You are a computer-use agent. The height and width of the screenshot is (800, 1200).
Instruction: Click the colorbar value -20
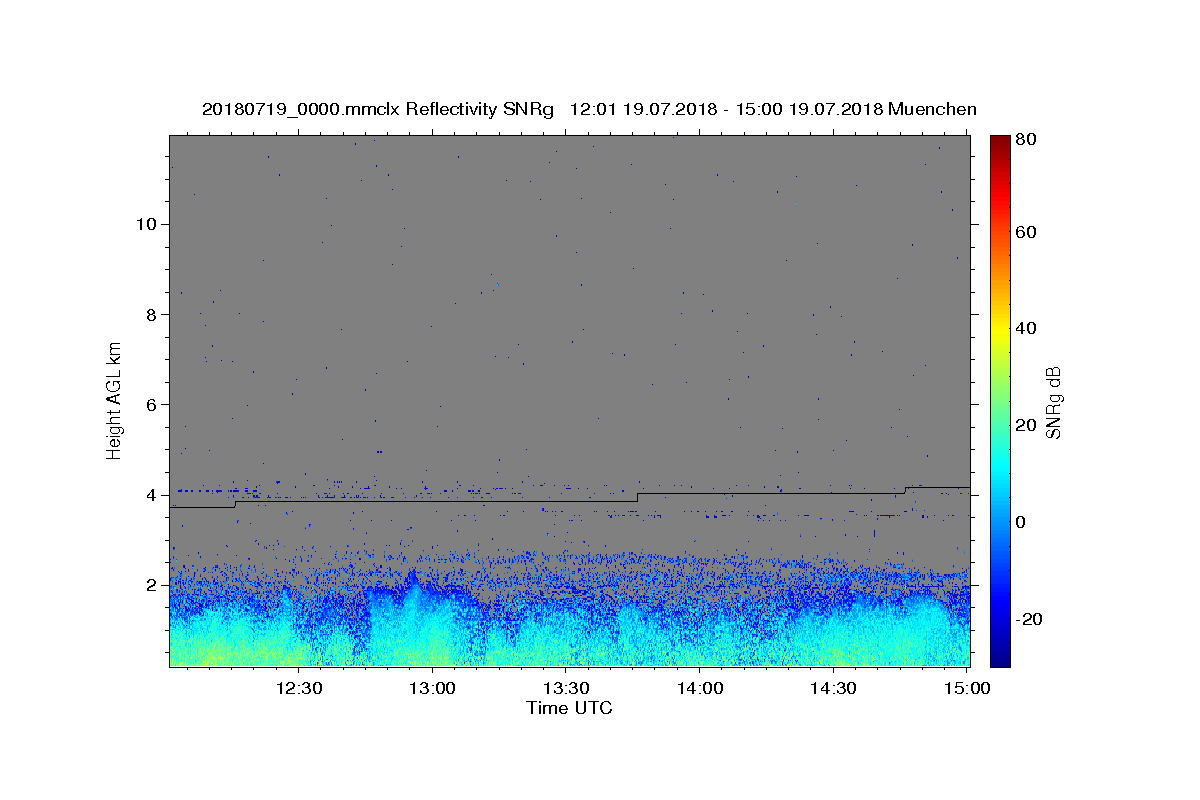1031,619
